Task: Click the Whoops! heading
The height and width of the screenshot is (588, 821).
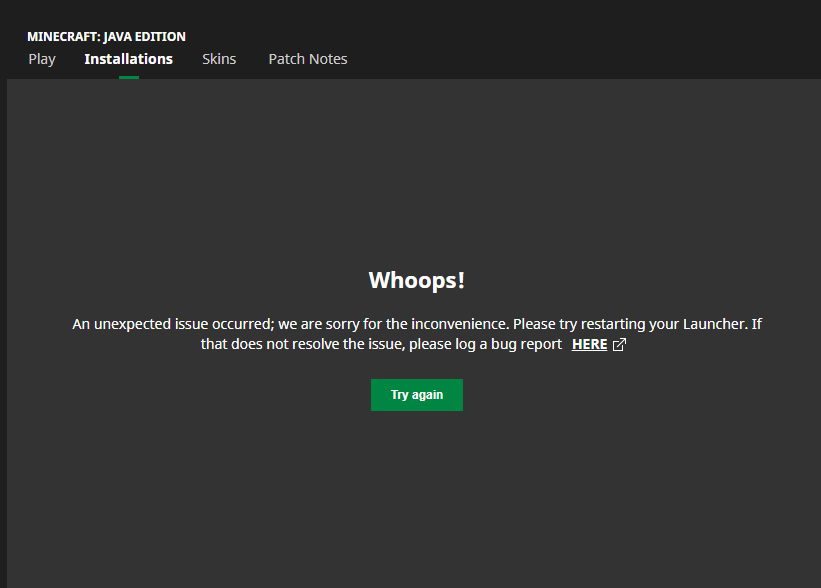Action: tap(417, 280)
